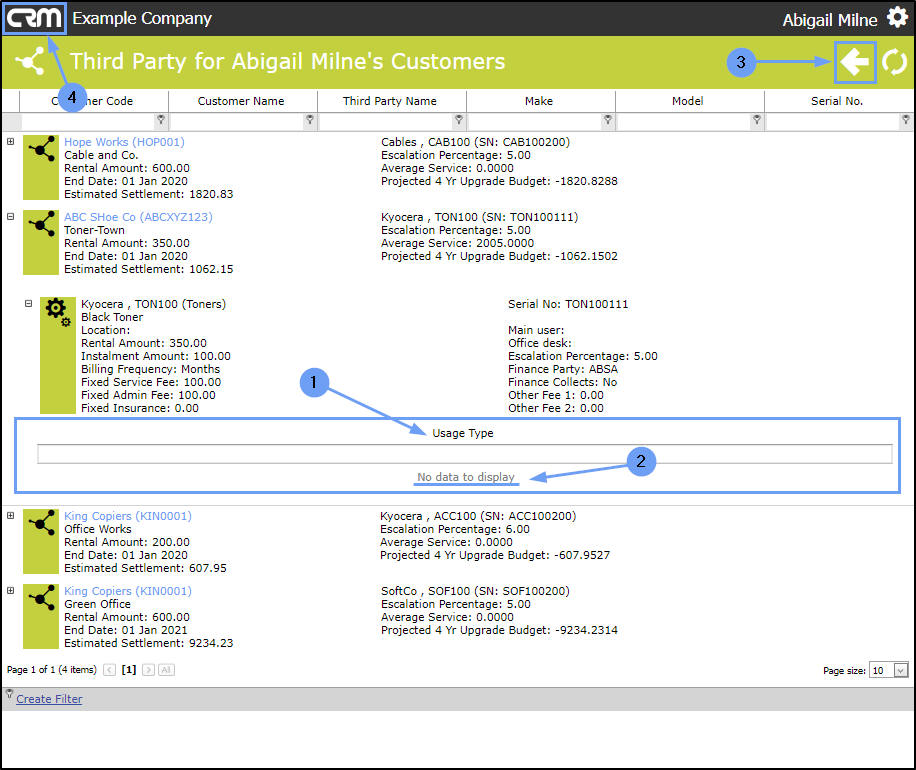Open the Page size dropdown

(901, 670)
